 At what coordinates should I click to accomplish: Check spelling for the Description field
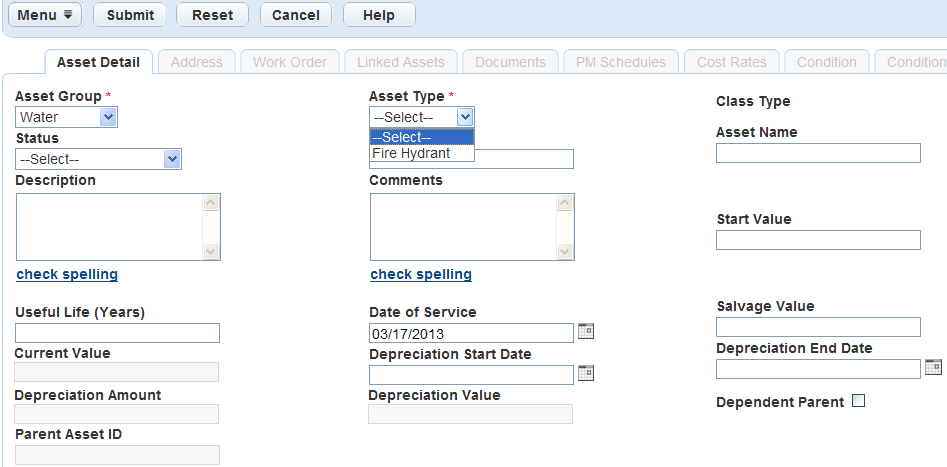[67, 274]
